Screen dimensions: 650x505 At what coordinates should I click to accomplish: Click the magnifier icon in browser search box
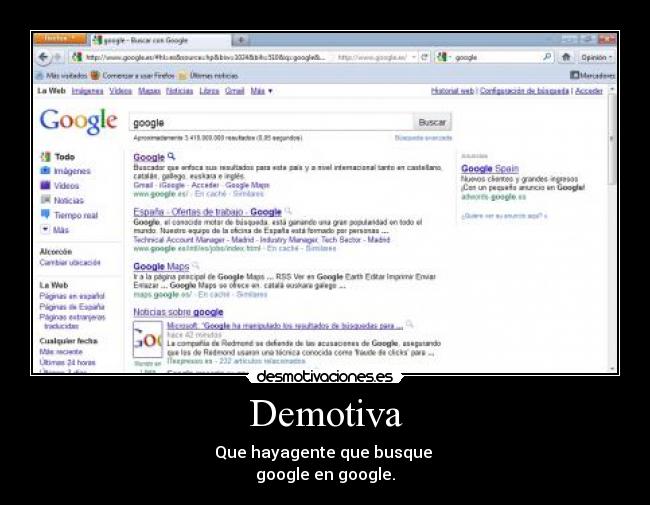(547, 57)
